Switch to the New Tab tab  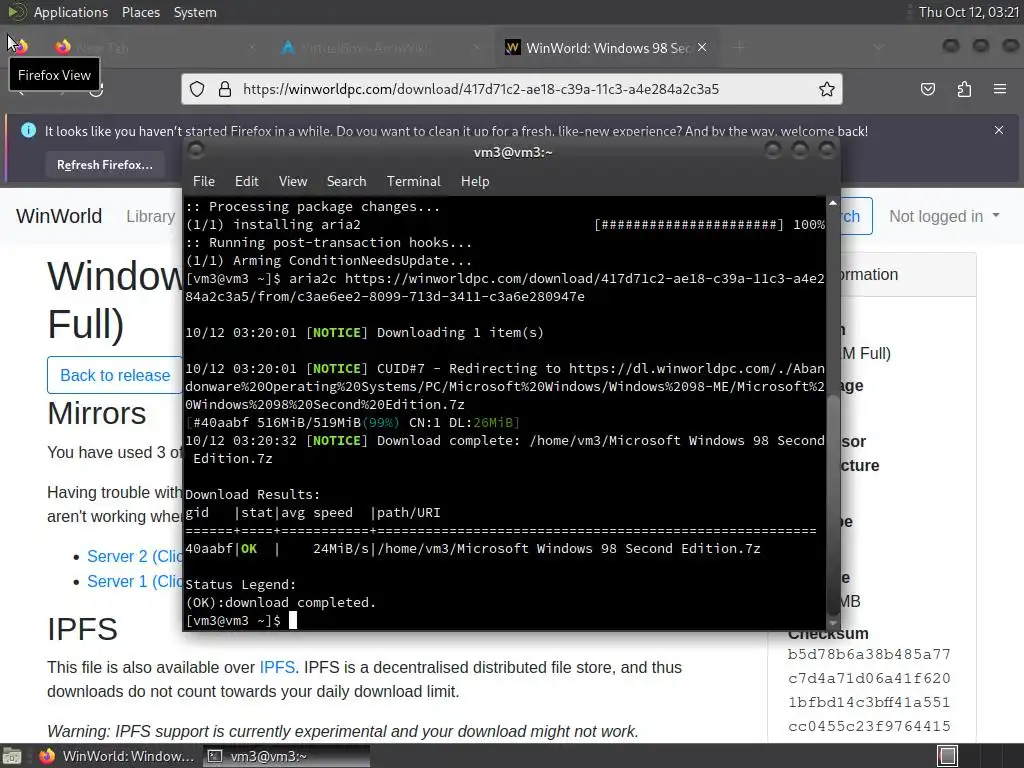(x=155, y=48)
